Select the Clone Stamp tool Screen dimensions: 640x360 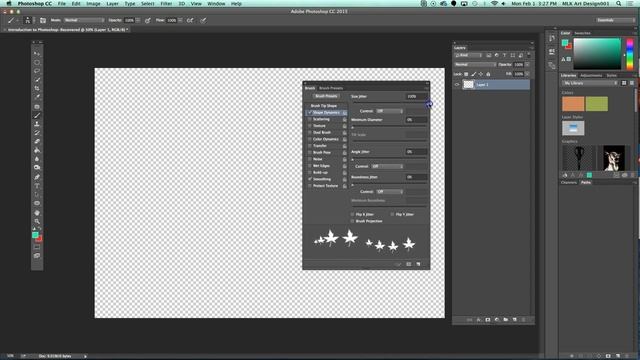tap(37, 124)
